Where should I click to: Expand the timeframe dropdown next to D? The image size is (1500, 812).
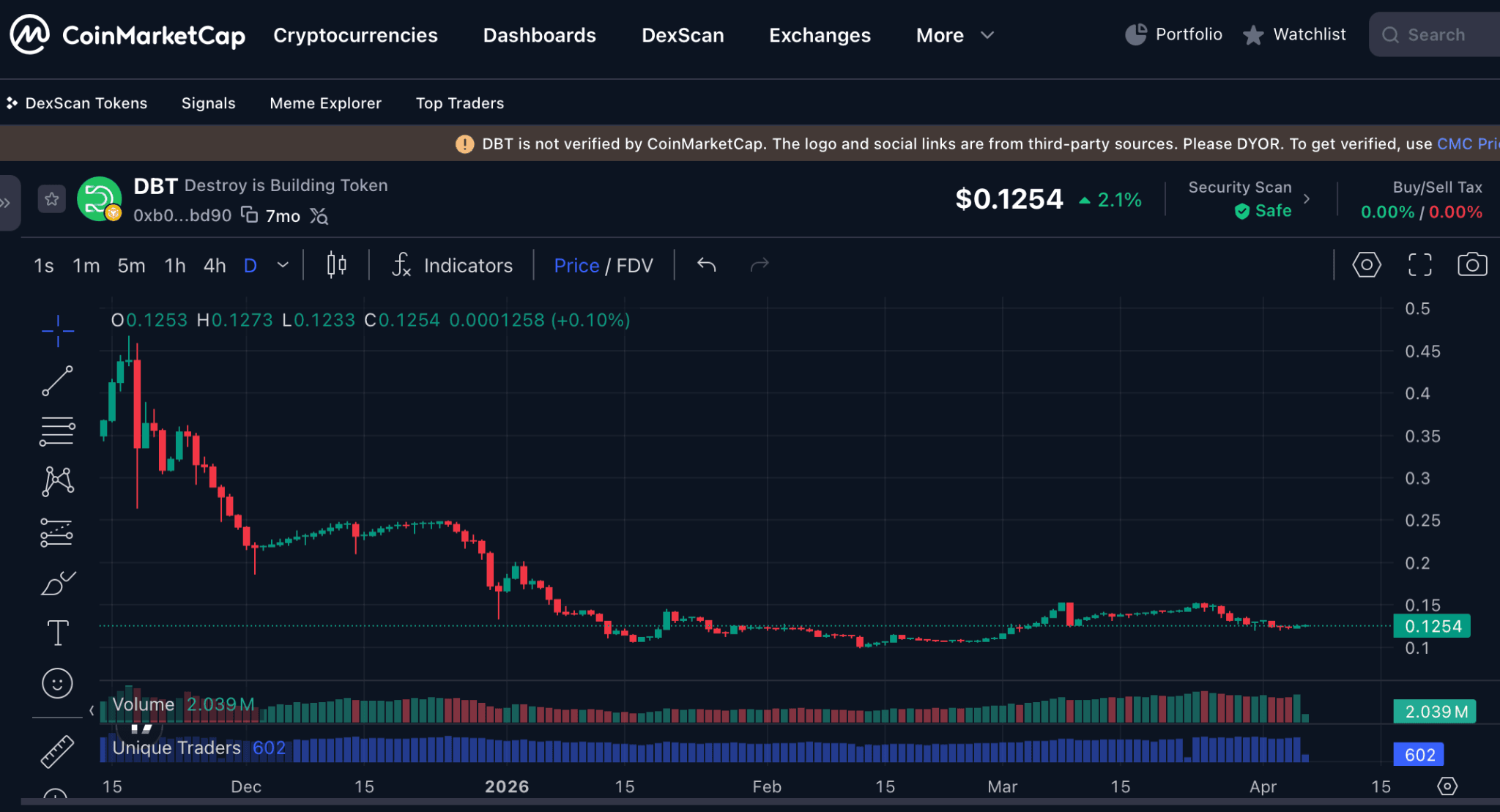click(x=283, y=265)
